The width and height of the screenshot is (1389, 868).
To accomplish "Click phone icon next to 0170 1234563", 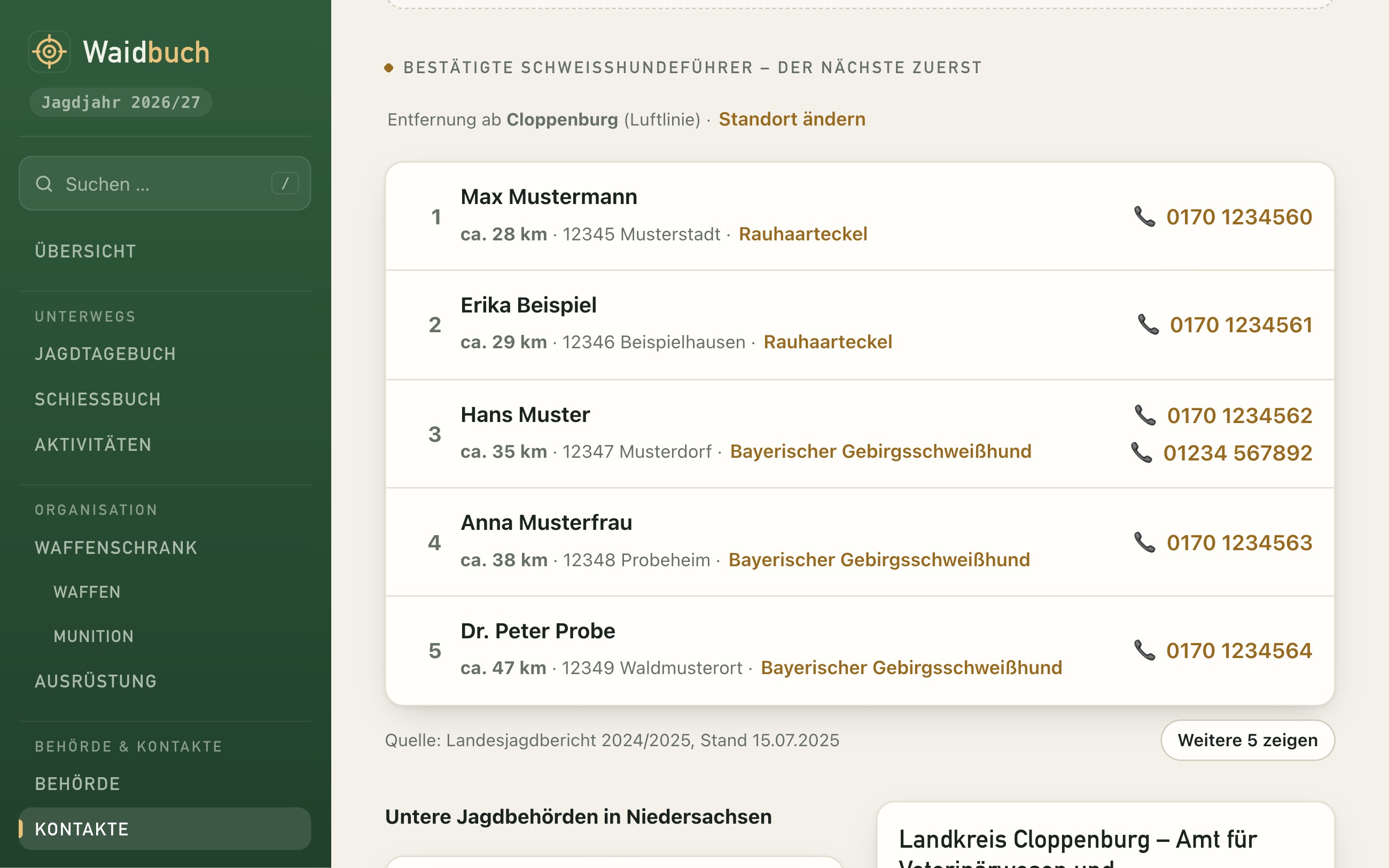I will click(1144, 542).
